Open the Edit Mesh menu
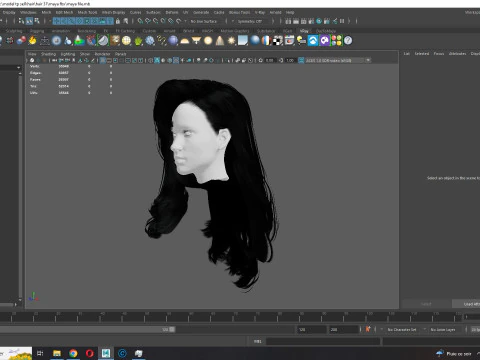 click(64, 12)
